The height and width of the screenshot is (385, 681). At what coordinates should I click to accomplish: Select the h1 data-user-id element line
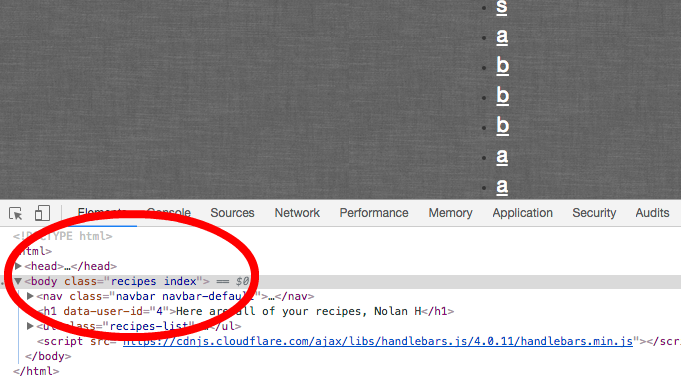coord(246,311)
